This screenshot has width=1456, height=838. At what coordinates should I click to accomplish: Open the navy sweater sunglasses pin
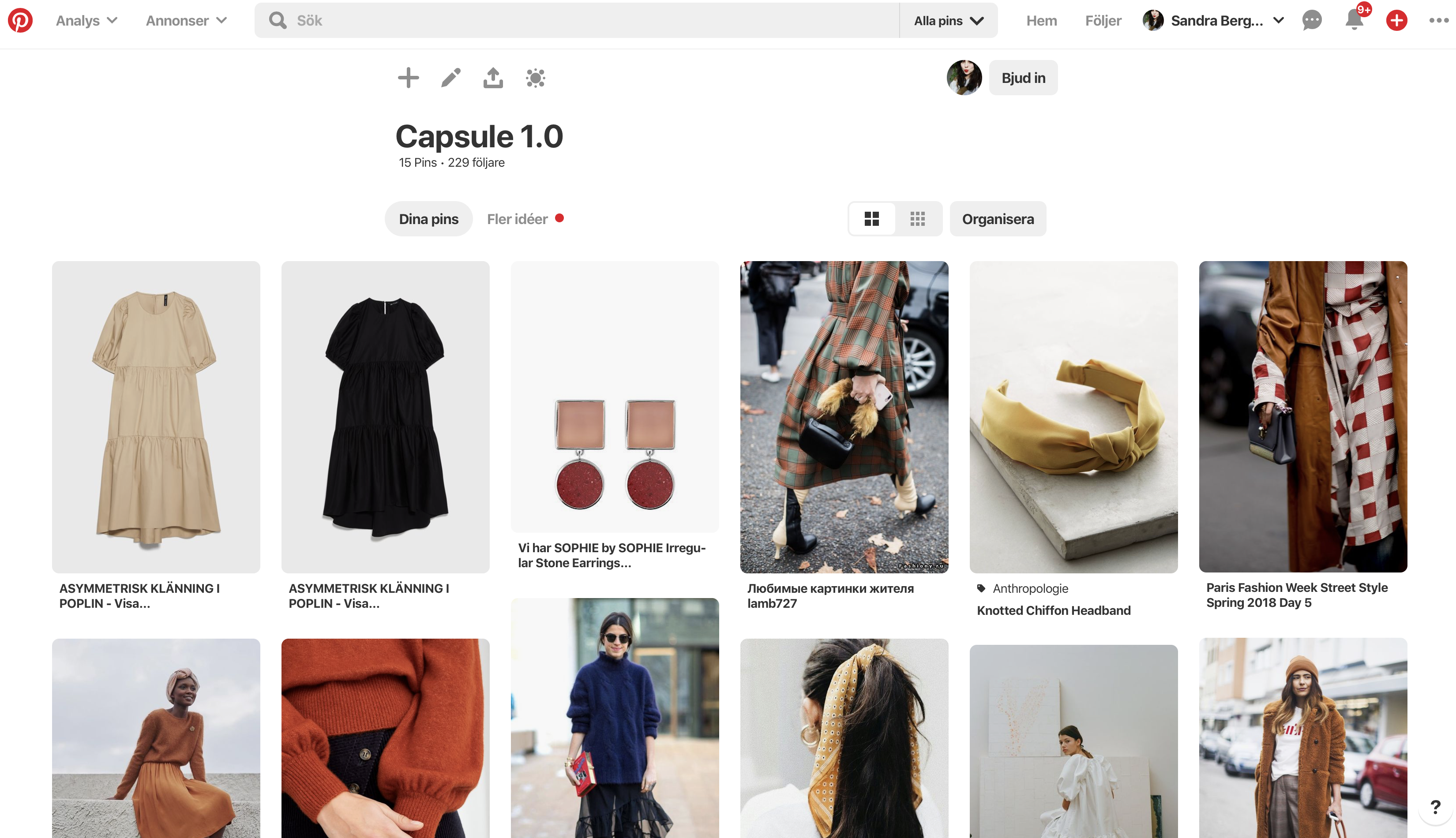[x=615, y=718]
